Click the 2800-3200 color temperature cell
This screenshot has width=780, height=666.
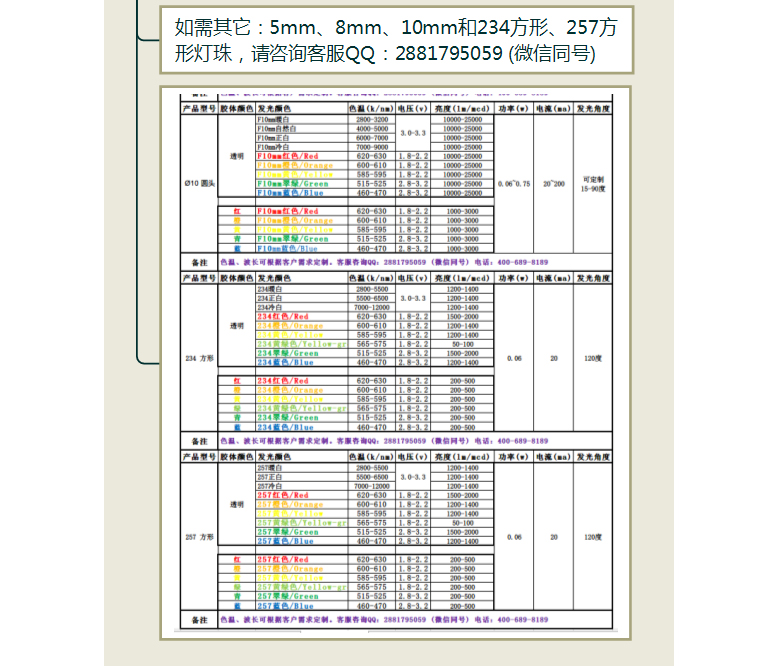(x=371, y=120)
